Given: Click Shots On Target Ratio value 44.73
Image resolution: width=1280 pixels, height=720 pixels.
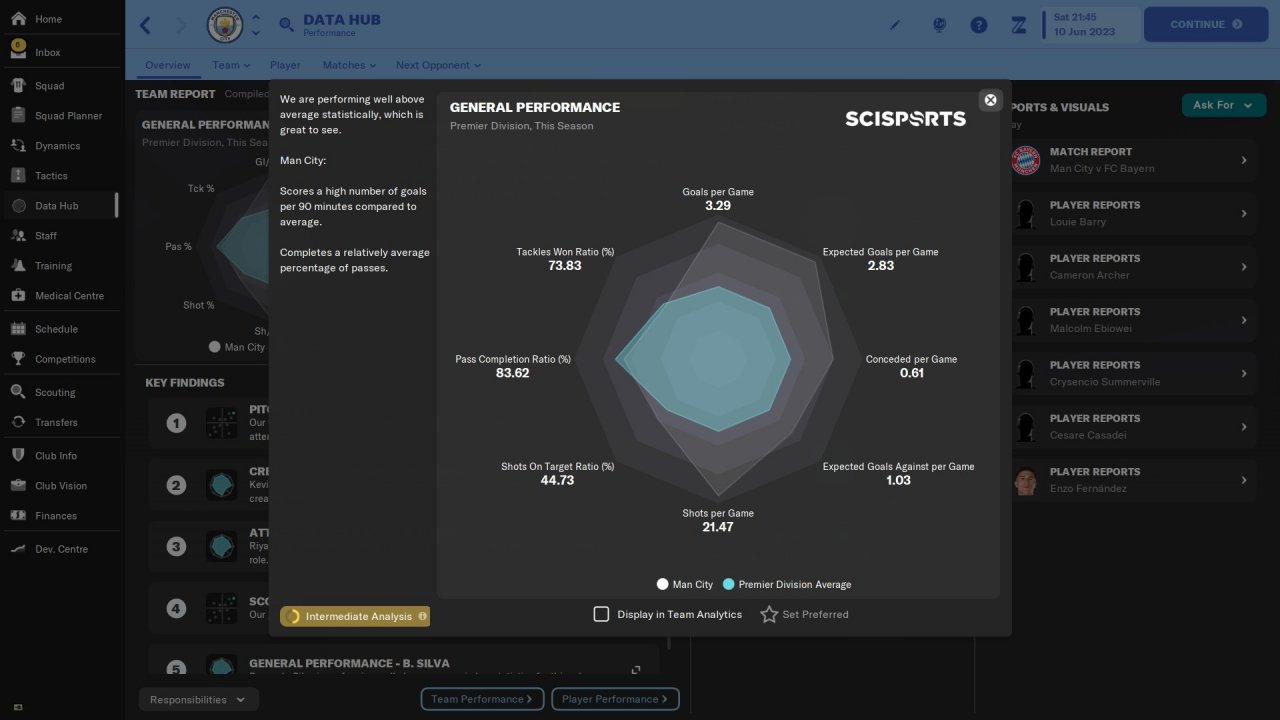Looking at the screenshot, I should click(x=558, y=480).
